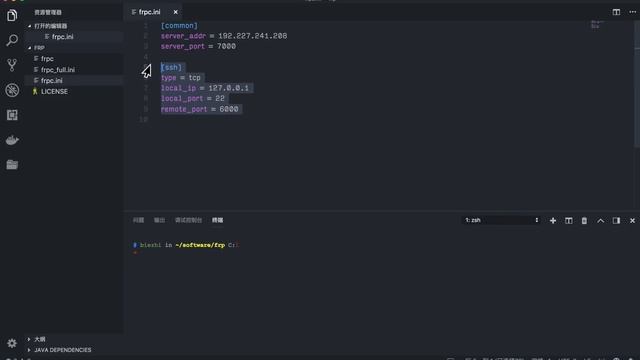This screenshot has height=360, width=640.
Task: Click the editor minimap preview
Action: (x=597, y=24)
